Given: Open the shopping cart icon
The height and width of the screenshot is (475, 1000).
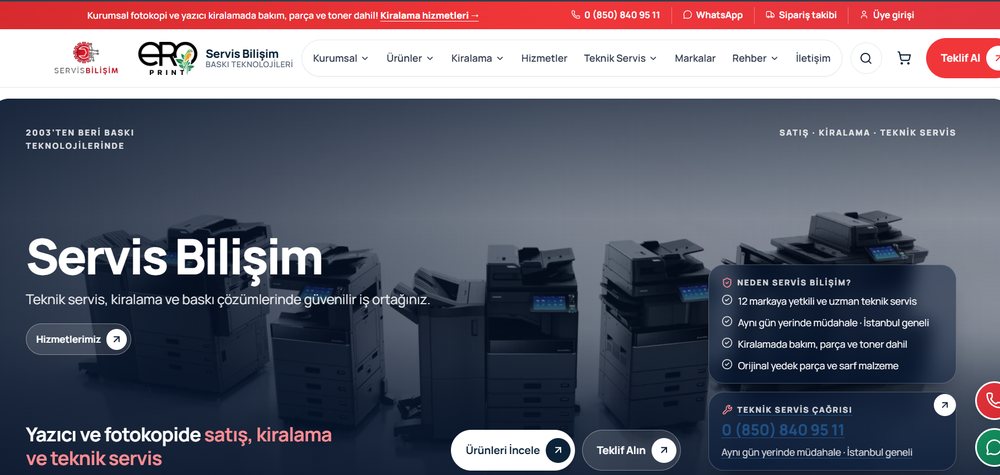Looking at the screenshot, I should coord(904,58).
